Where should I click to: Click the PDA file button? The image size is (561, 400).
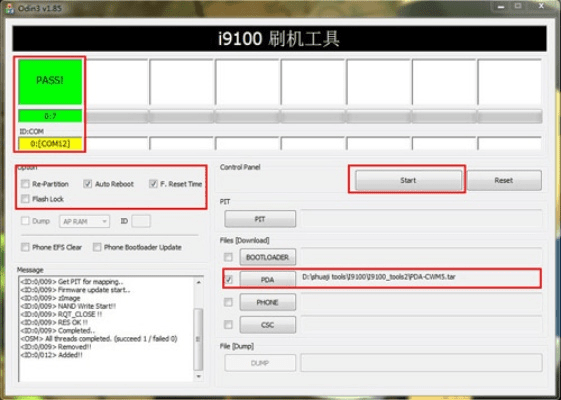pos(268,279)
